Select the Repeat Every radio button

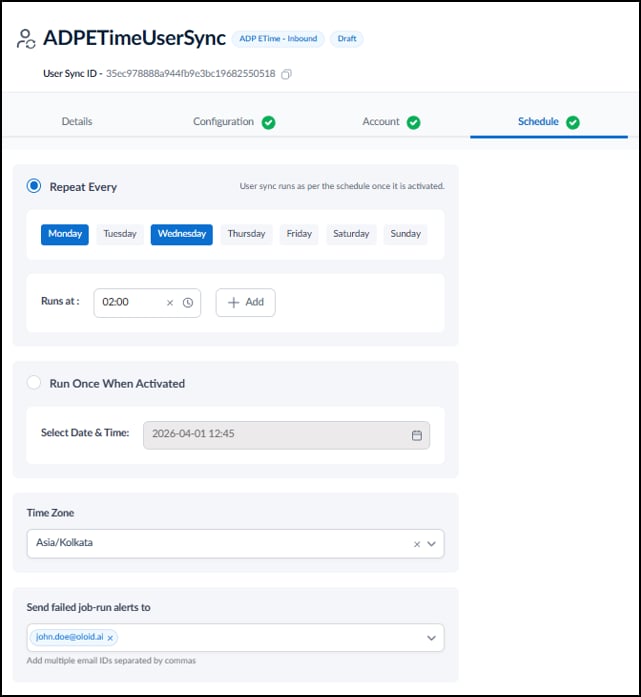34,186
